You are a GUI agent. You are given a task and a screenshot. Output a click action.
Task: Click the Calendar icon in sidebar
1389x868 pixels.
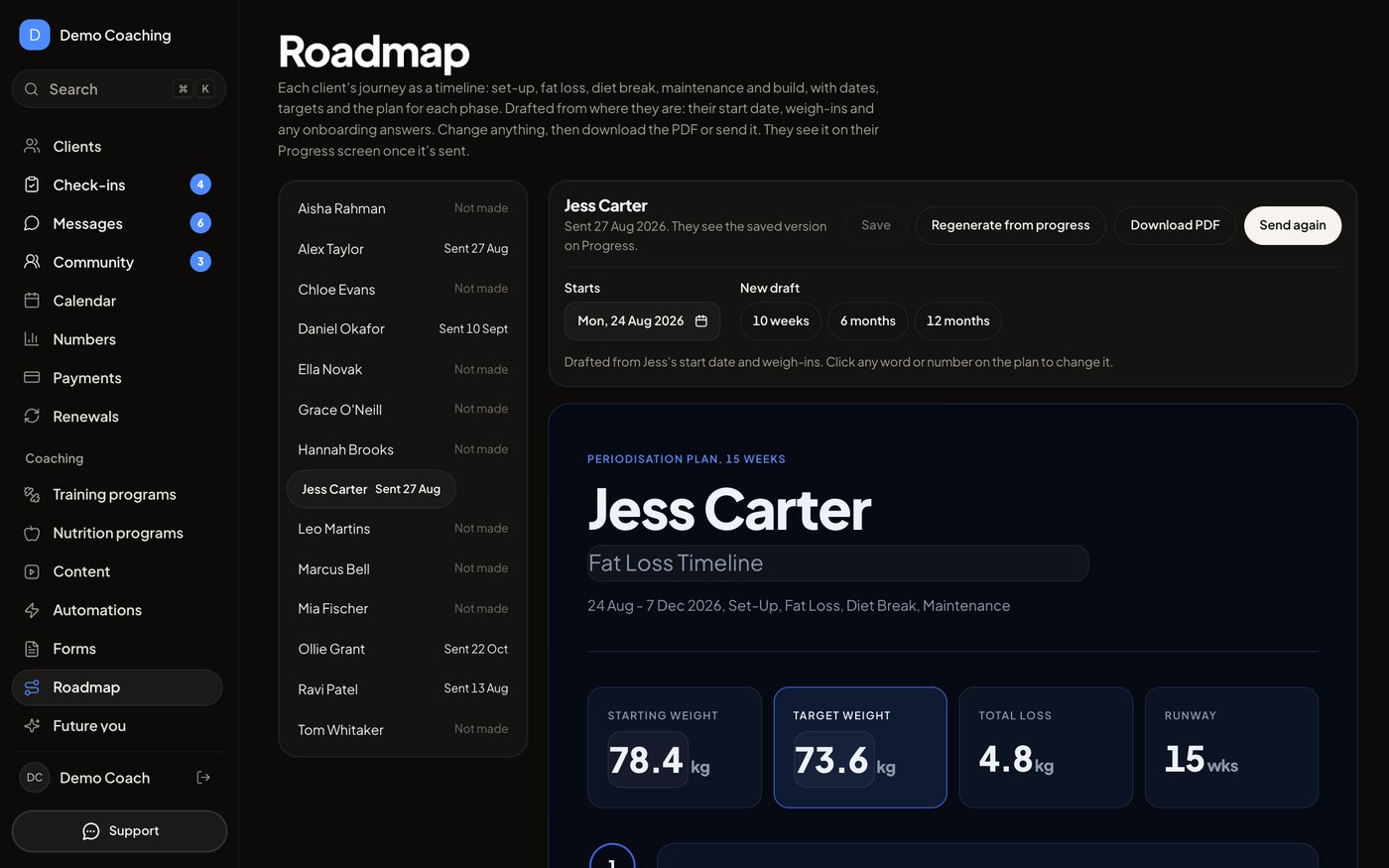click(x=32, y=301)
